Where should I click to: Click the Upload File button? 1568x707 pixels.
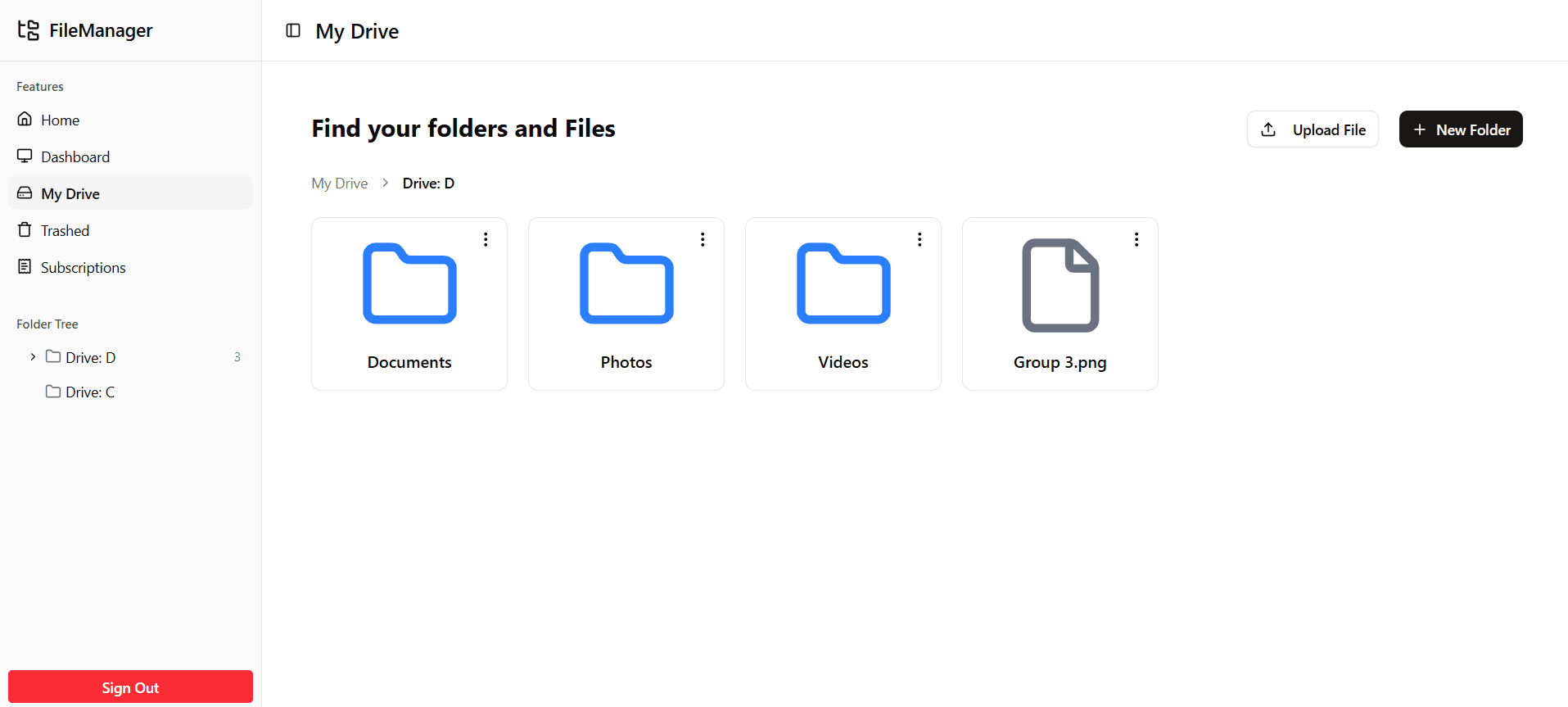pos(1313,129)
